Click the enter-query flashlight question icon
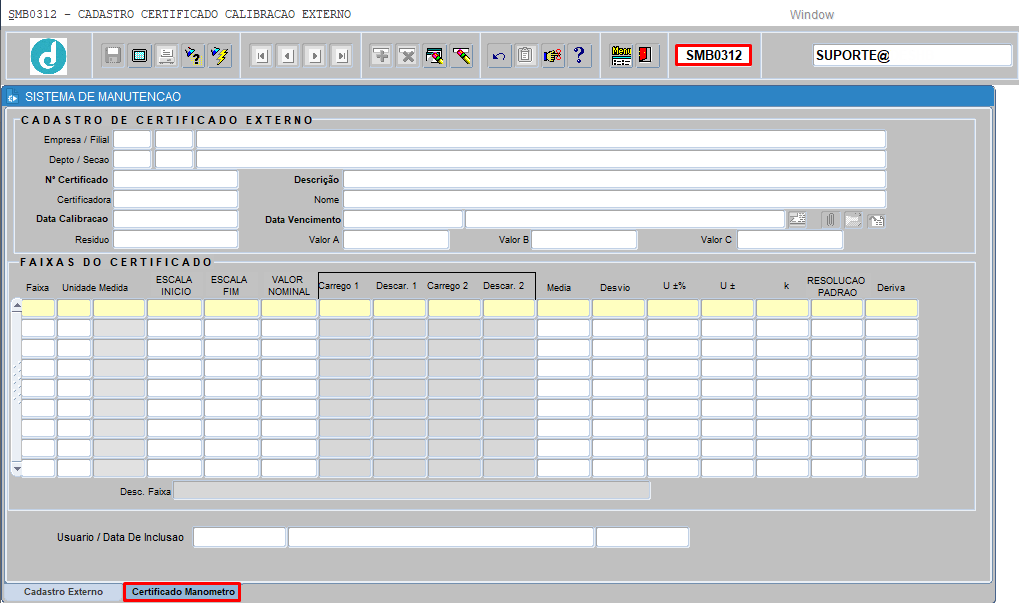The image size is (1019, 603). 193,56
